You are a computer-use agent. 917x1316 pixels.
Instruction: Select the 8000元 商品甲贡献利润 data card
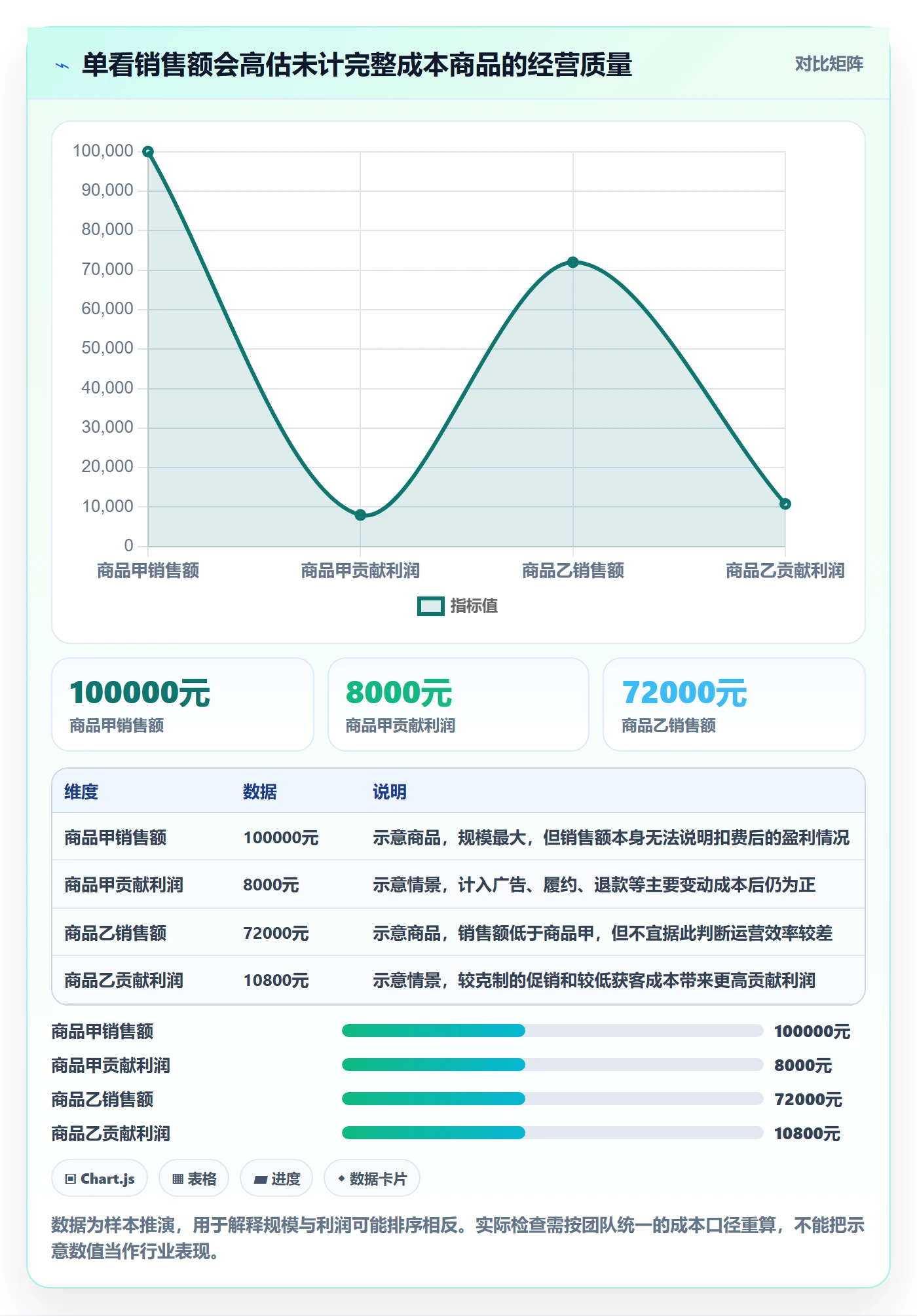point(458,704)
